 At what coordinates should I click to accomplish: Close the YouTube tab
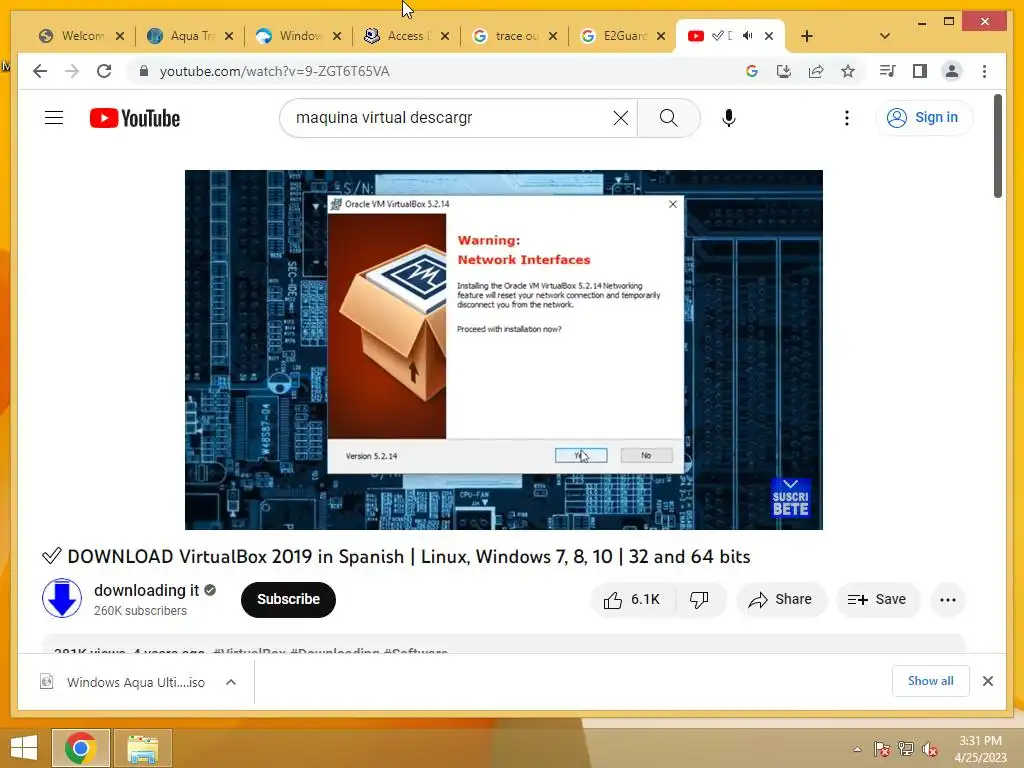coord(769,36)
